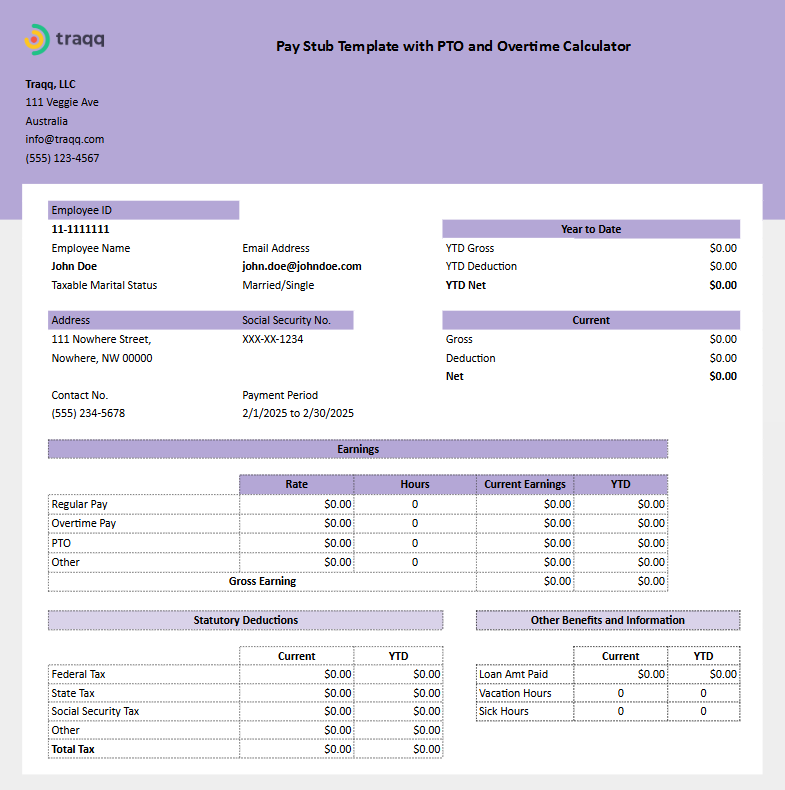Click the john.doe@johndoe.com email address
The width and height of the screenshot is (785, 790).
[x=302, y=267]
